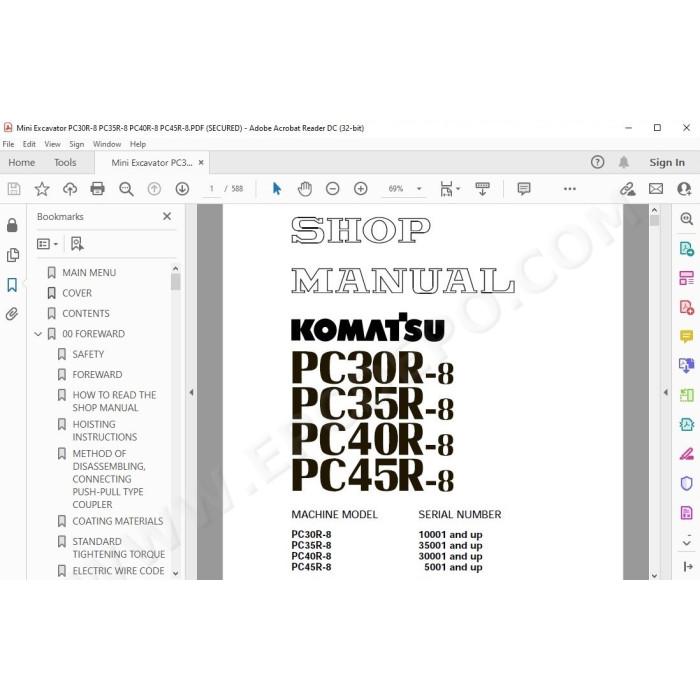Open the Edit menu
Screen dimensions: 700x700
coord(29,144)
